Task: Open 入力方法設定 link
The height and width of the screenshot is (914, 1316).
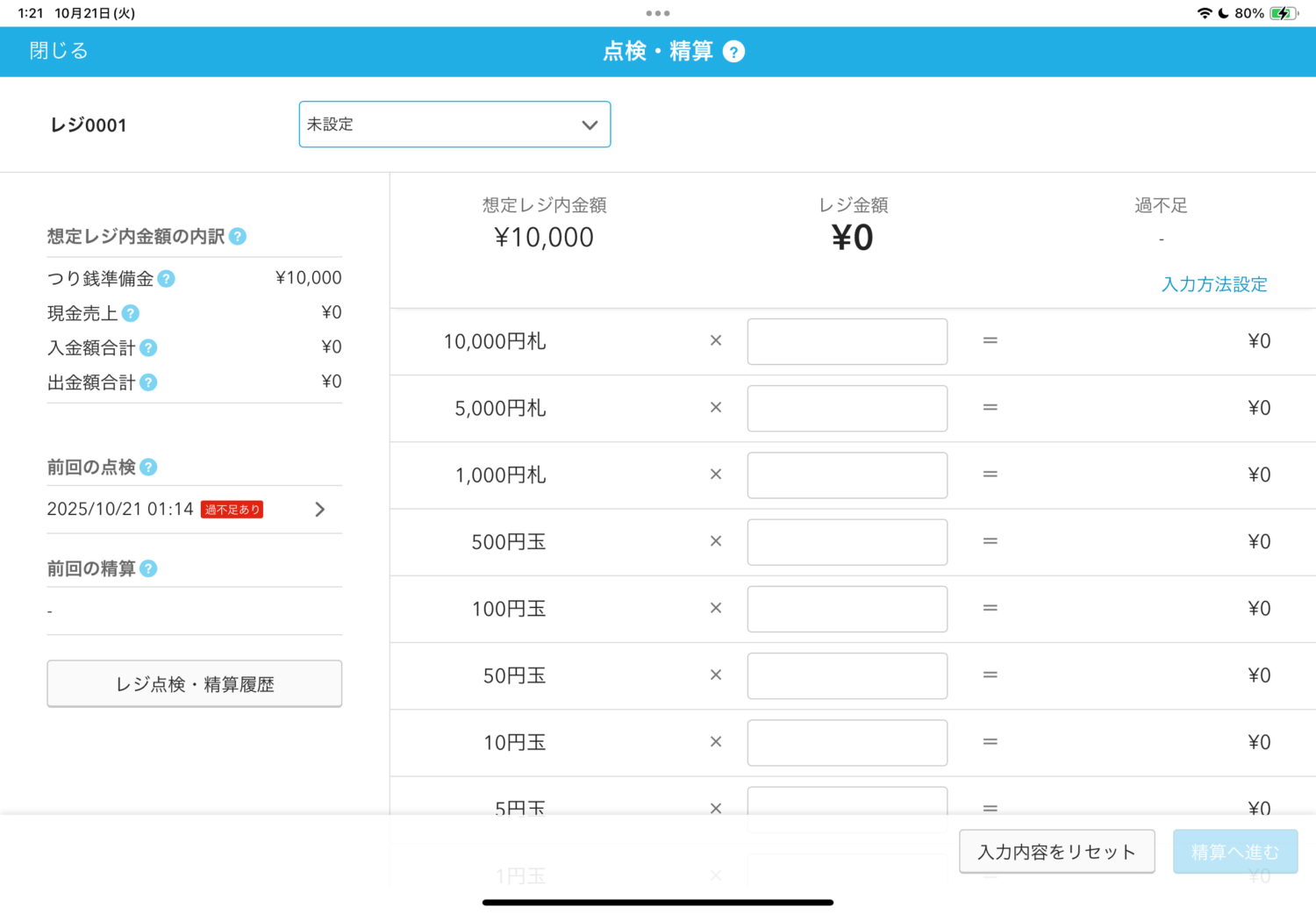Action: (1214, 284)
